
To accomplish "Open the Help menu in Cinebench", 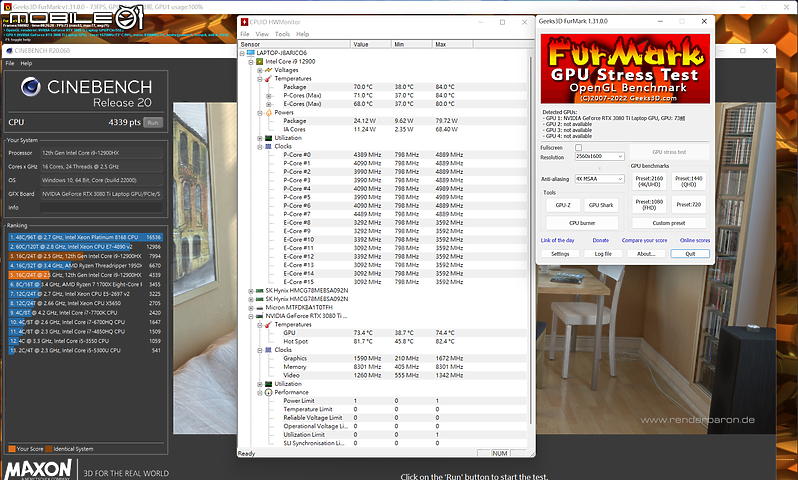I will coord(26,63).
